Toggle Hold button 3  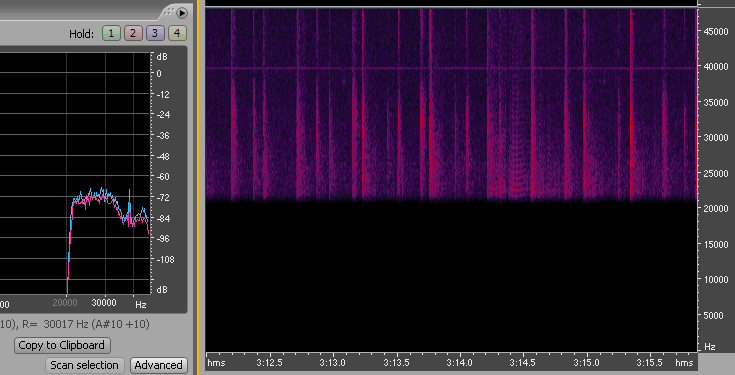tap(155, 33)
